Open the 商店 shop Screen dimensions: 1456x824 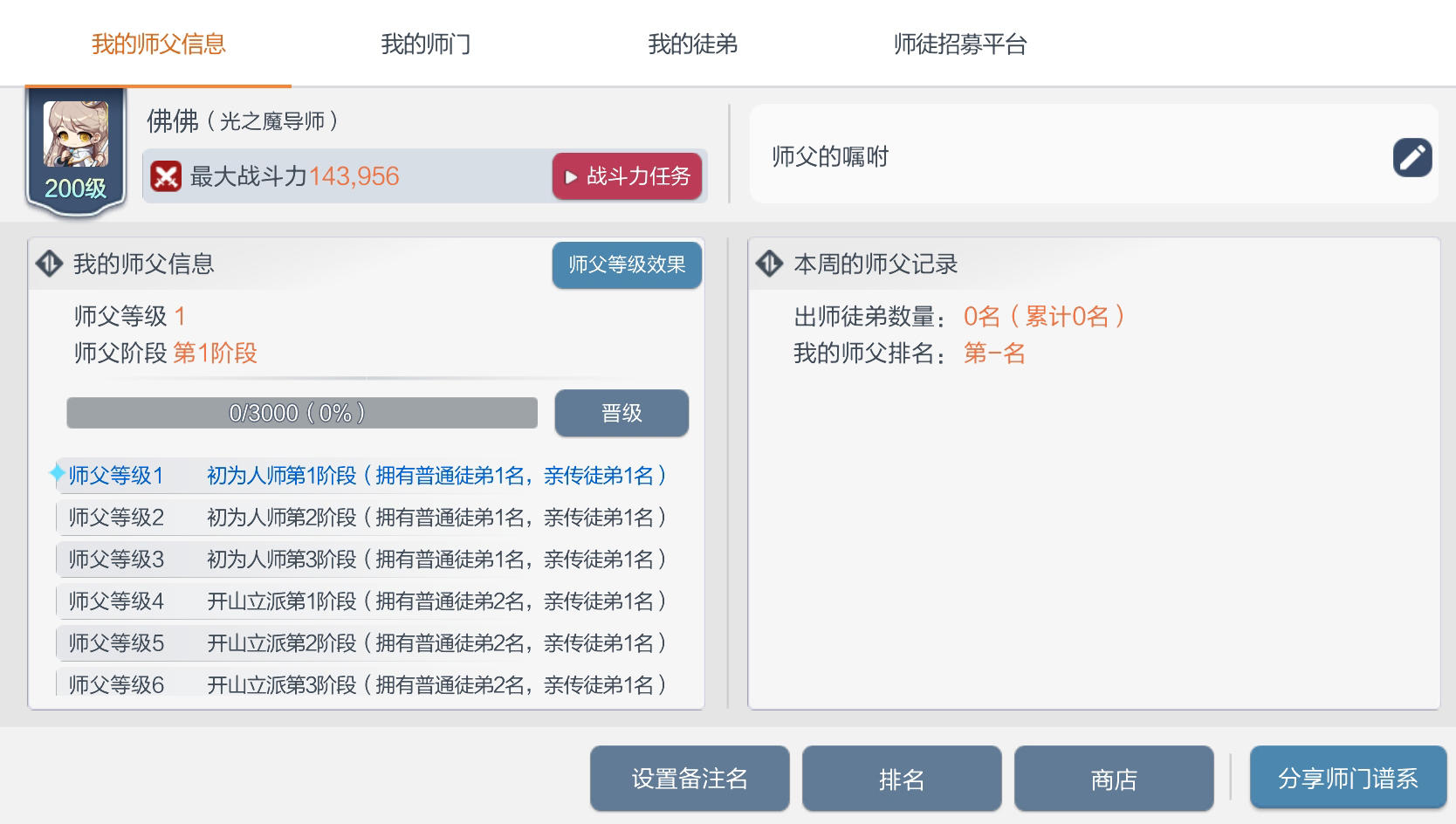click(1113, 778)
